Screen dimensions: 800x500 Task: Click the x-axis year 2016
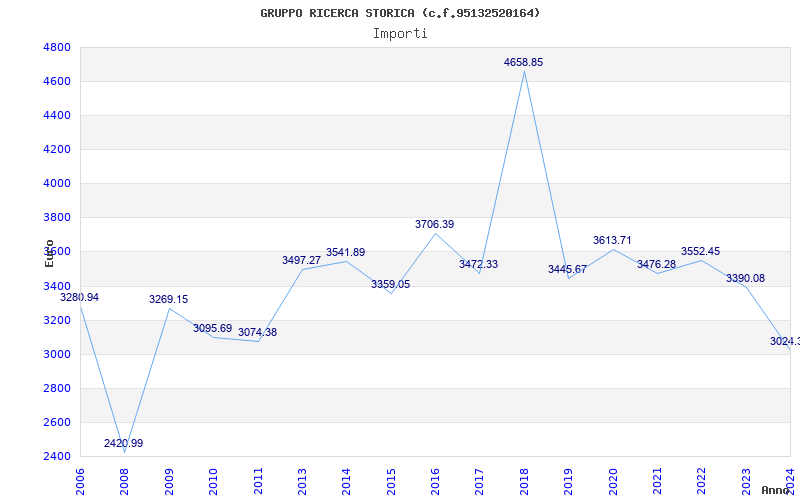click(435, 481)
